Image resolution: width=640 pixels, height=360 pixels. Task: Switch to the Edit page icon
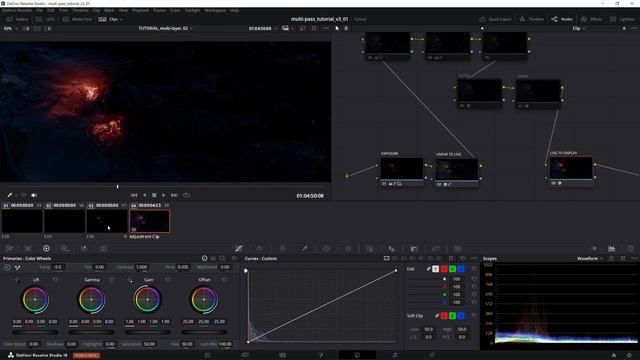[x=282, y=355]
